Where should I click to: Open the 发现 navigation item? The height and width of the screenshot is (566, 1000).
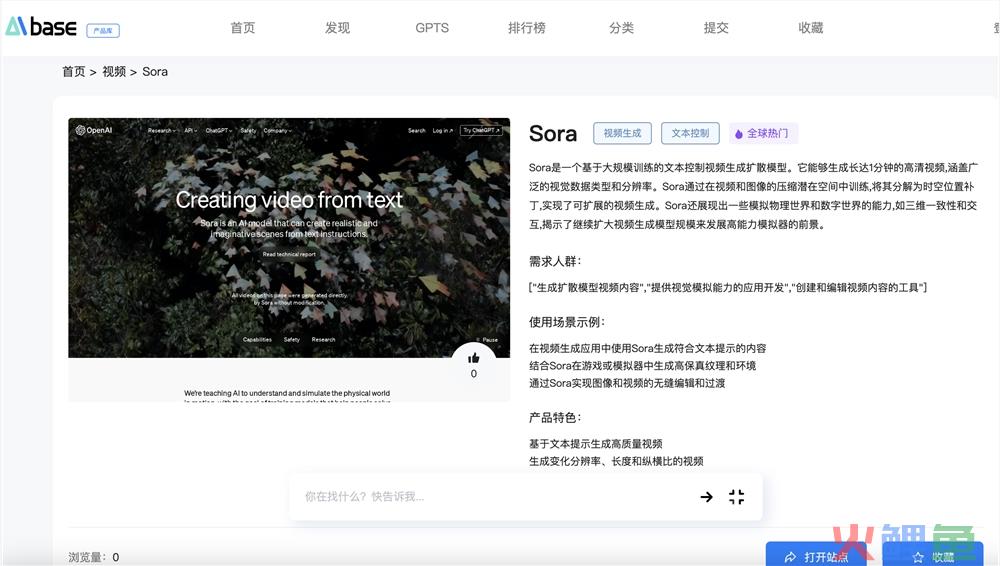[x=337, y=27]
